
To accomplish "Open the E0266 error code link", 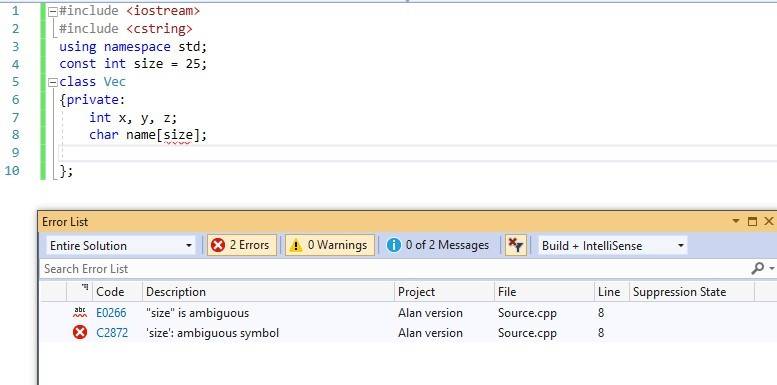I will pos(111,313).
